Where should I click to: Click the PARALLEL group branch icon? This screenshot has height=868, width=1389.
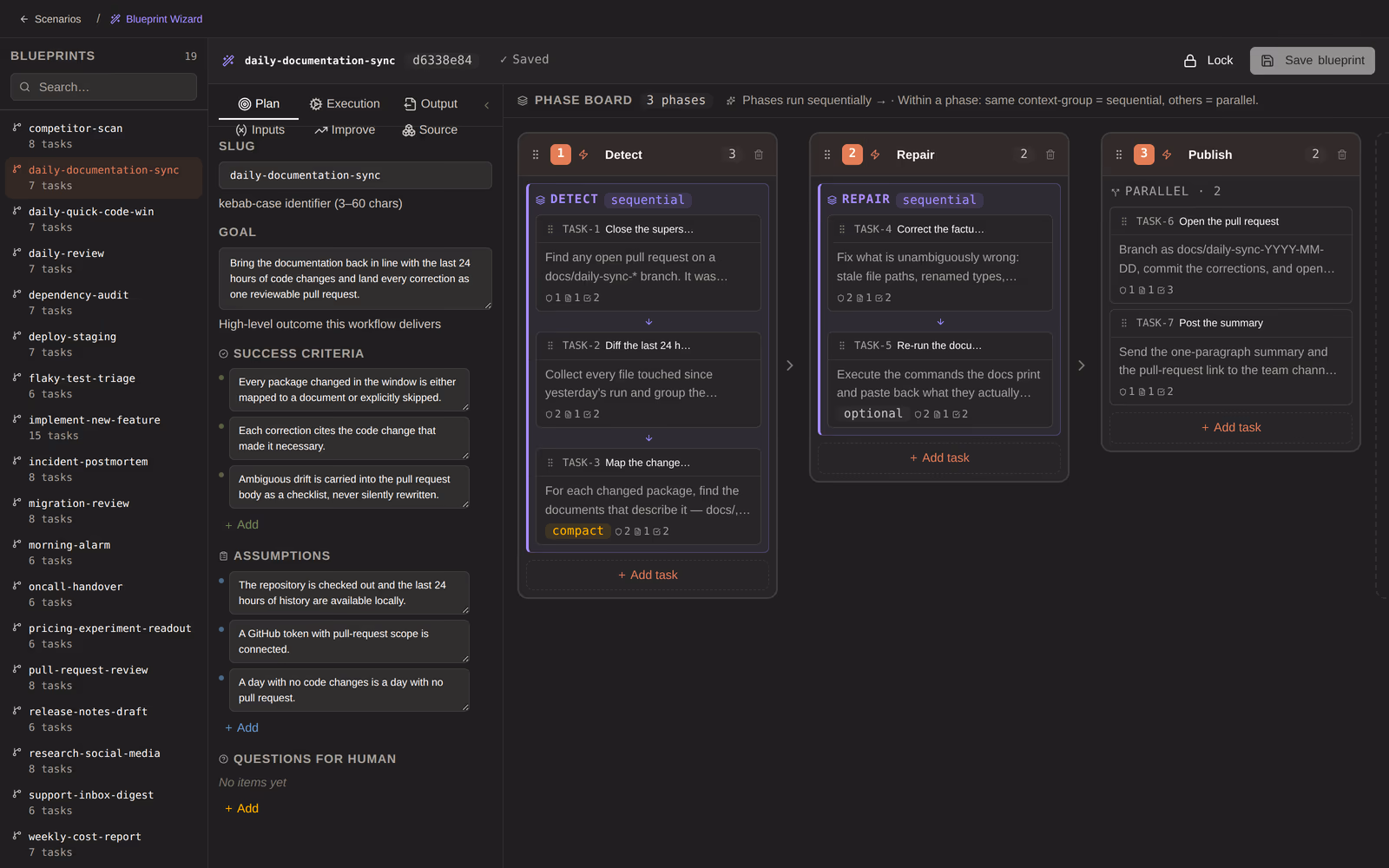pos(1116,192)
